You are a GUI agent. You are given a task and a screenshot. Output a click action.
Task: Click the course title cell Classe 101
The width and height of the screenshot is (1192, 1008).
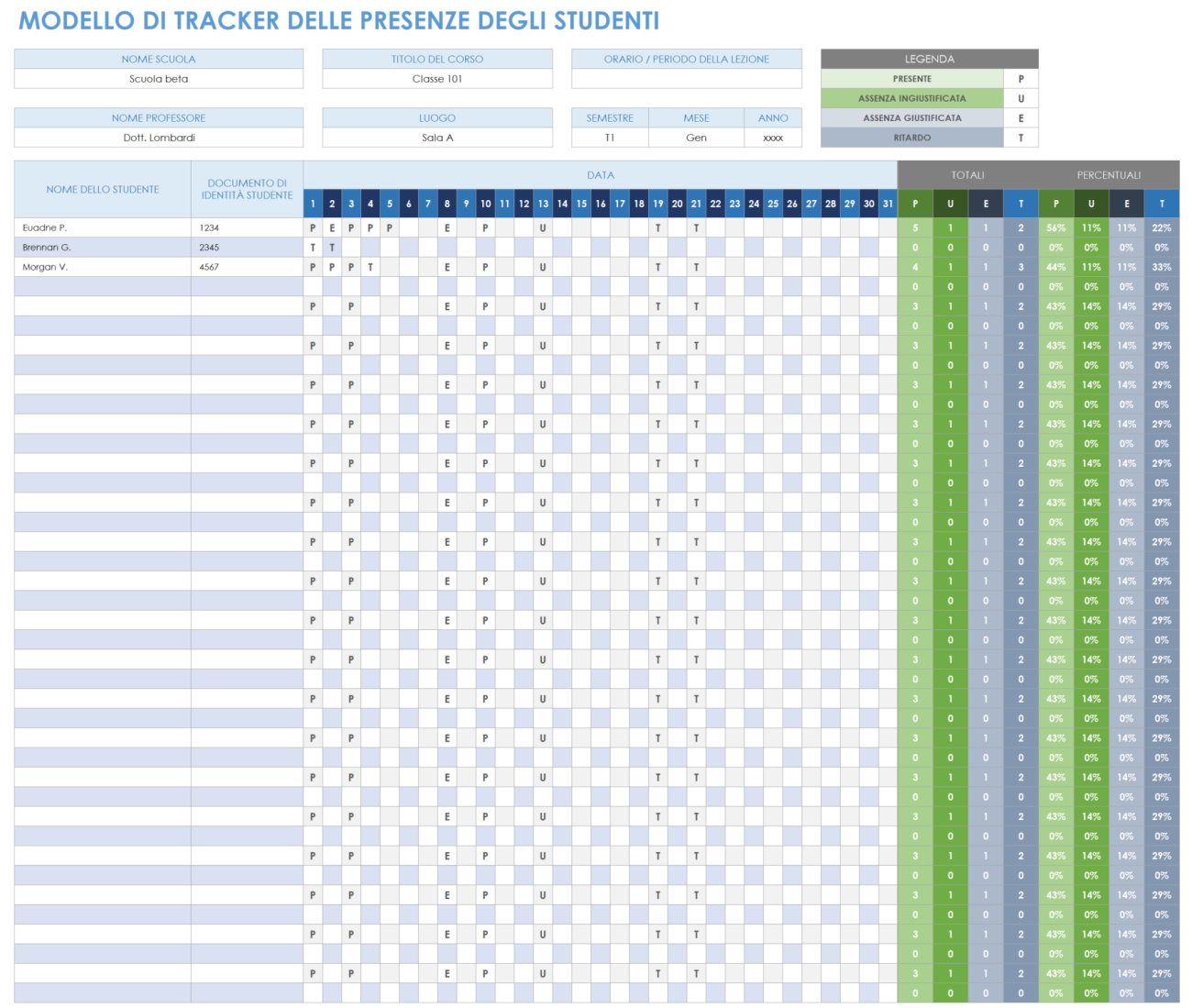tap(436, 79)
